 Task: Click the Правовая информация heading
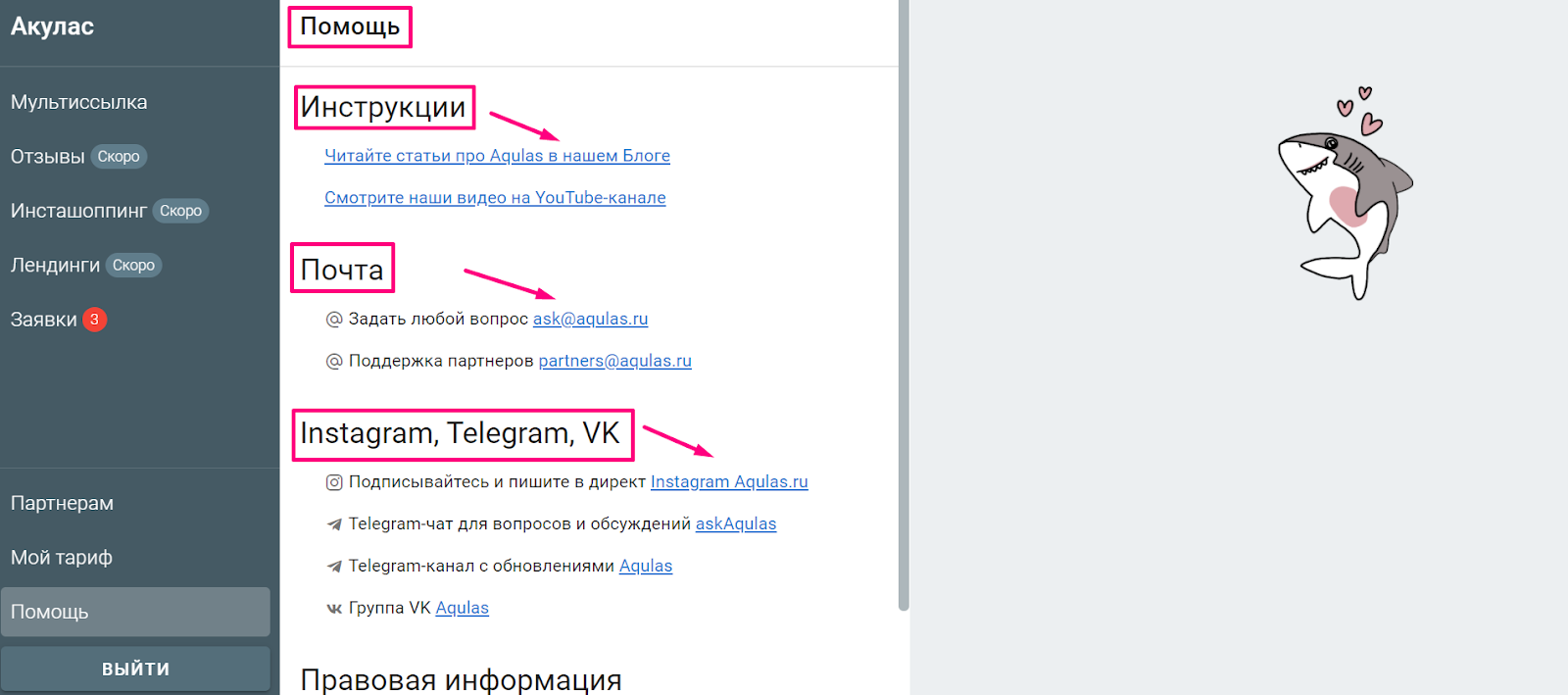[461, 679]
